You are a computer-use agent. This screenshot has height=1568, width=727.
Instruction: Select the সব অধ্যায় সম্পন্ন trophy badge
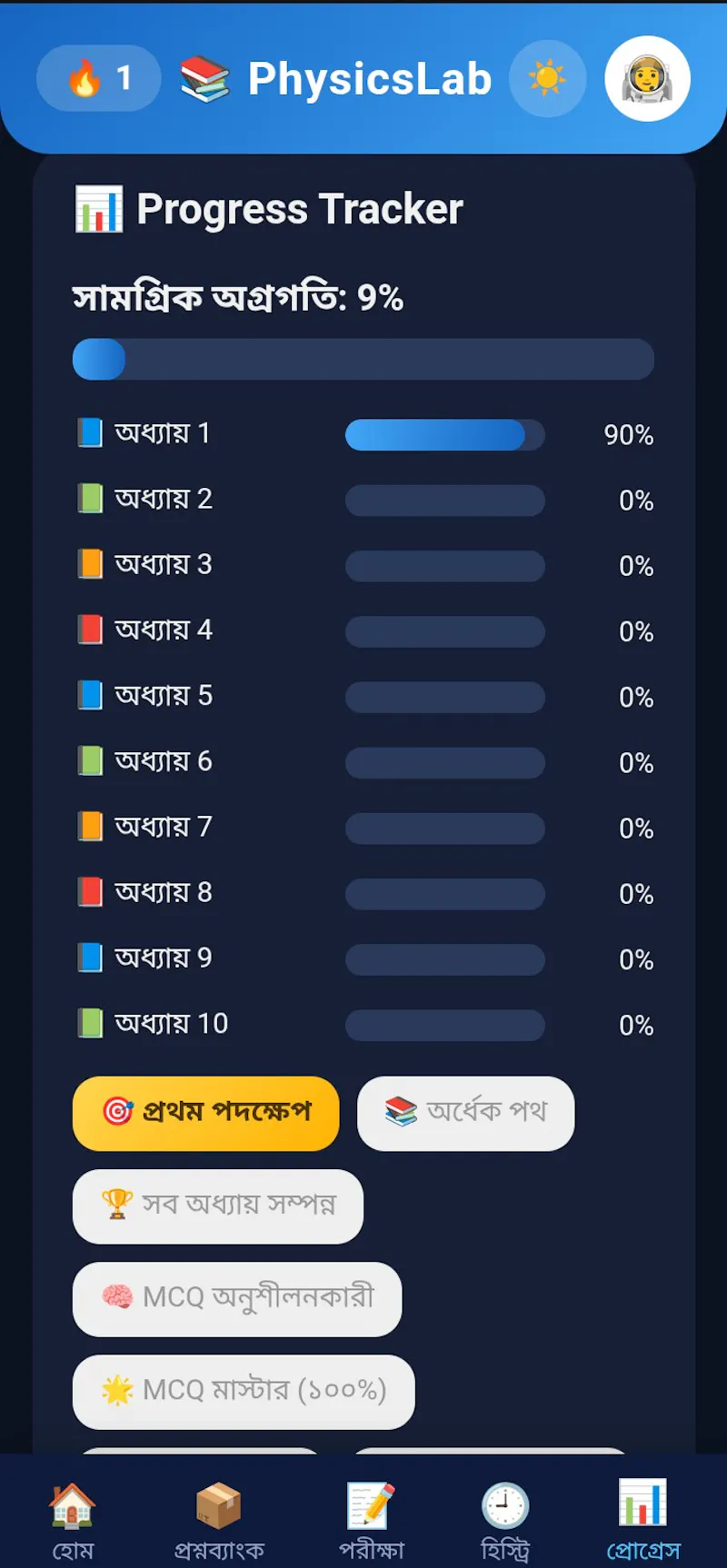[x=218, y=1206]
